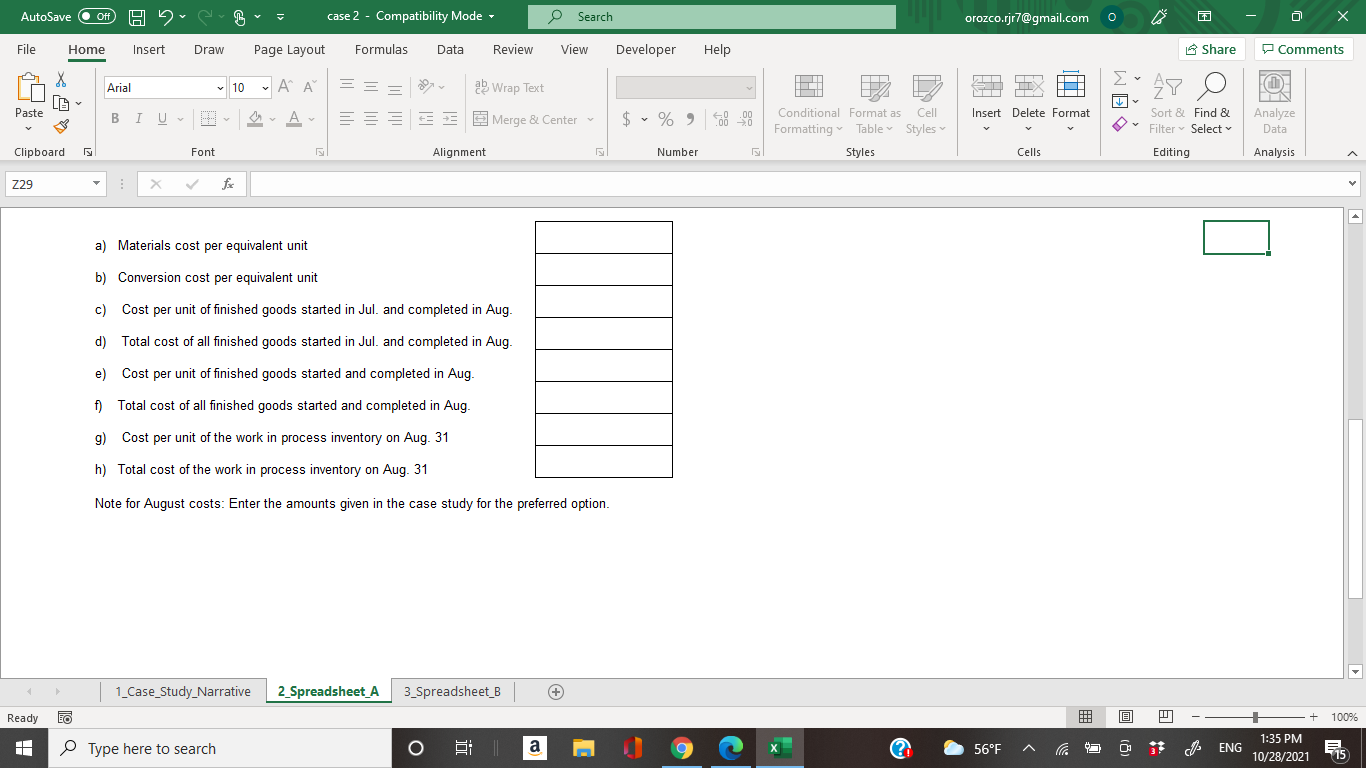Click the answer cell for Materials cost
The width and height of the screenshot is (1366, 768).
(604, 238)
